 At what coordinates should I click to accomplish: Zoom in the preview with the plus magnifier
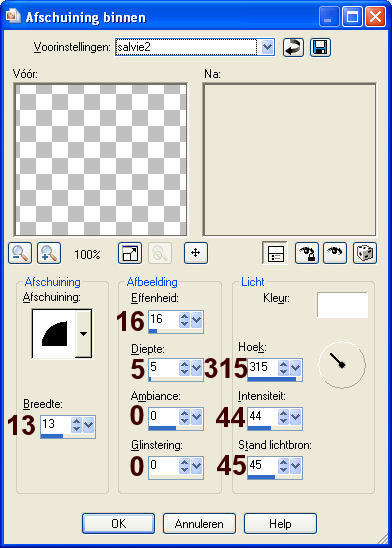49,253
